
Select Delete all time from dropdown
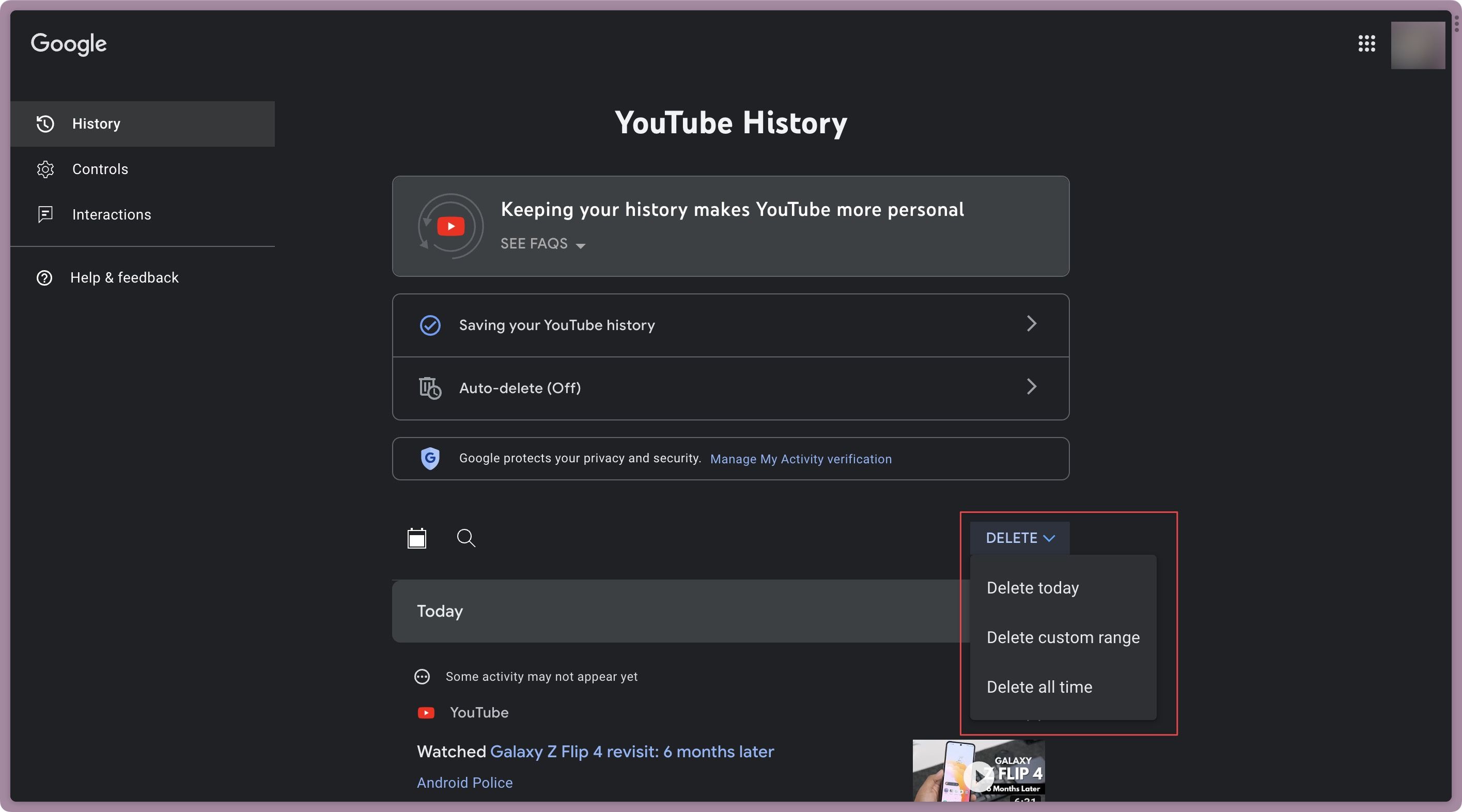pyautogui.click(x=1038, y=687)
